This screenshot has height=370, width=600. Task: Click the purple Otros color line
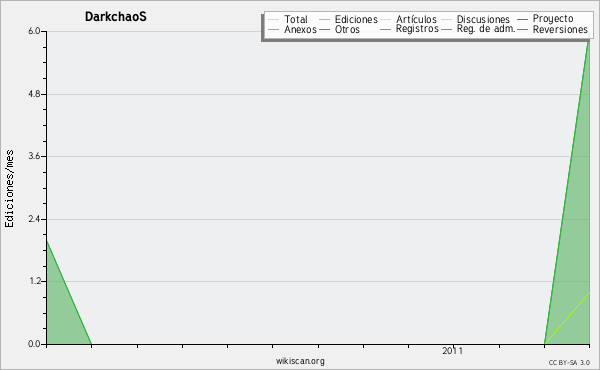[324, 29]
